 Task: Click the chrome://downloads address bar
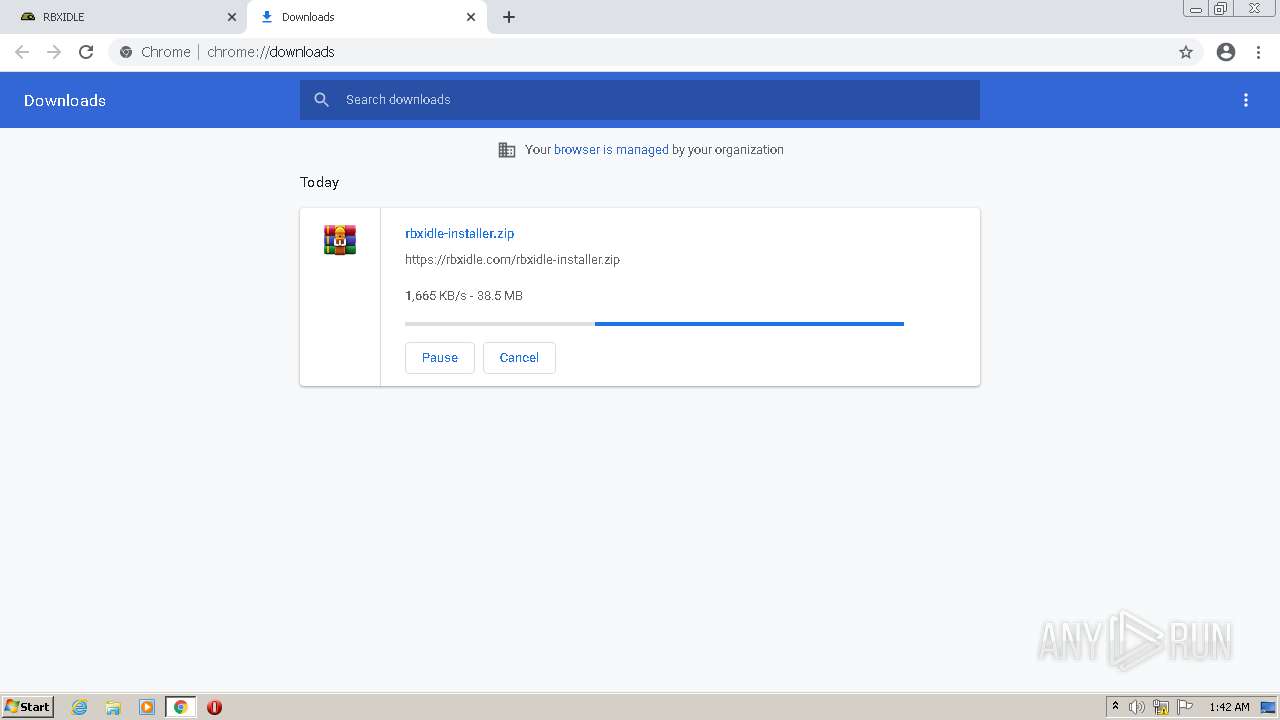[640, 52]
